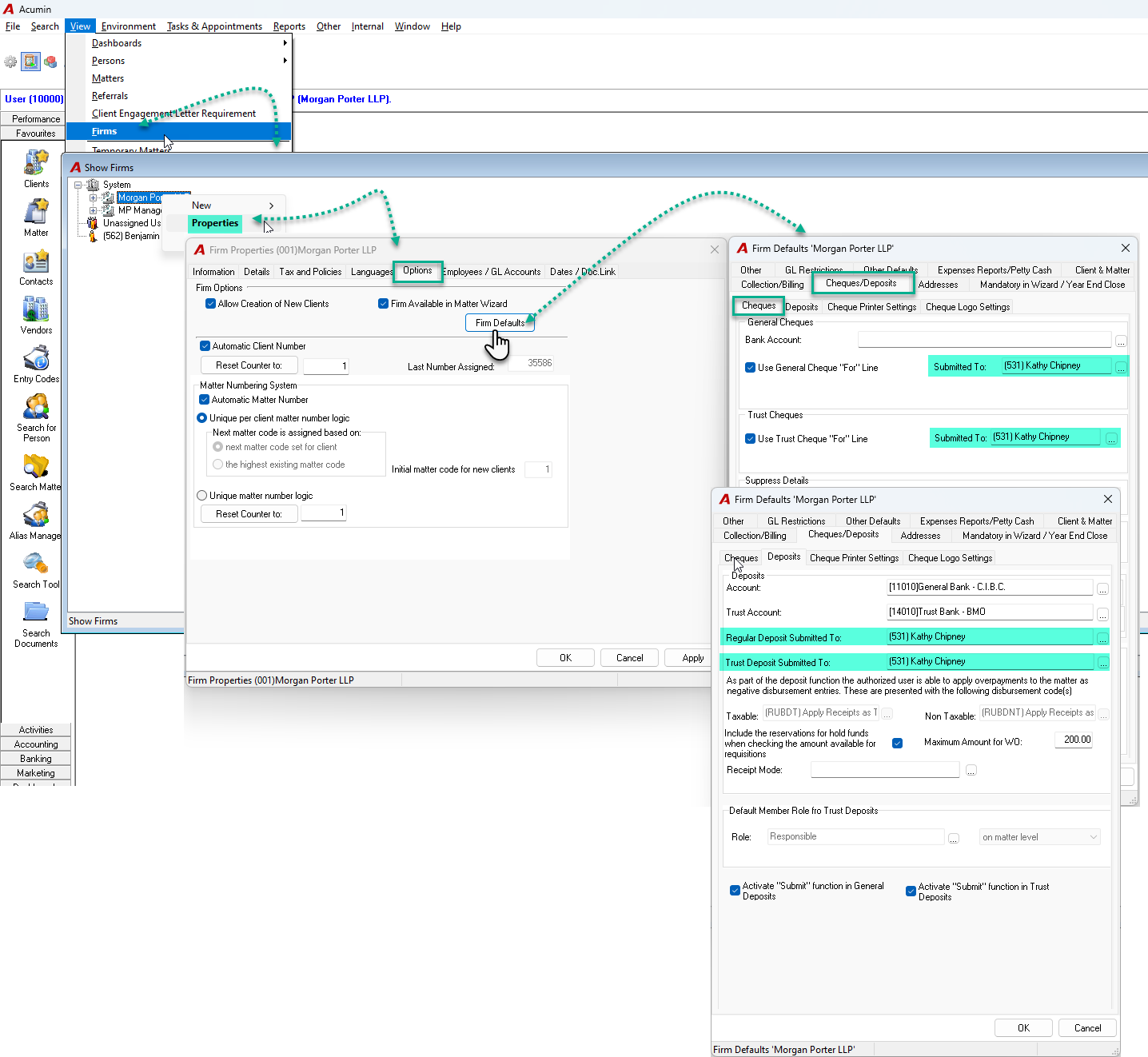Open the 'on matter level' dropdown

pyautogui.click(x=1040, y=837)
